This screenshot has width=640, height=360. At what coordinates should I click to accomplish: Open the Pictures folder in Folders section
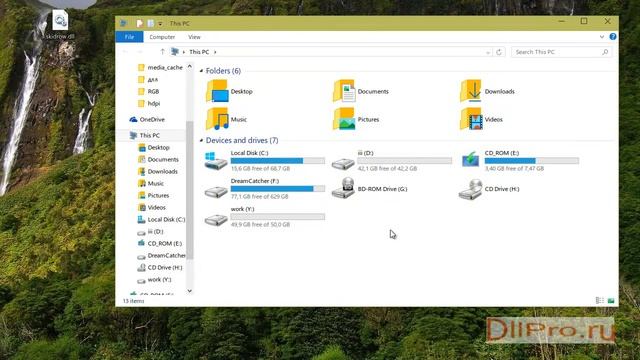pyautogui.click(x=356, y=119)
